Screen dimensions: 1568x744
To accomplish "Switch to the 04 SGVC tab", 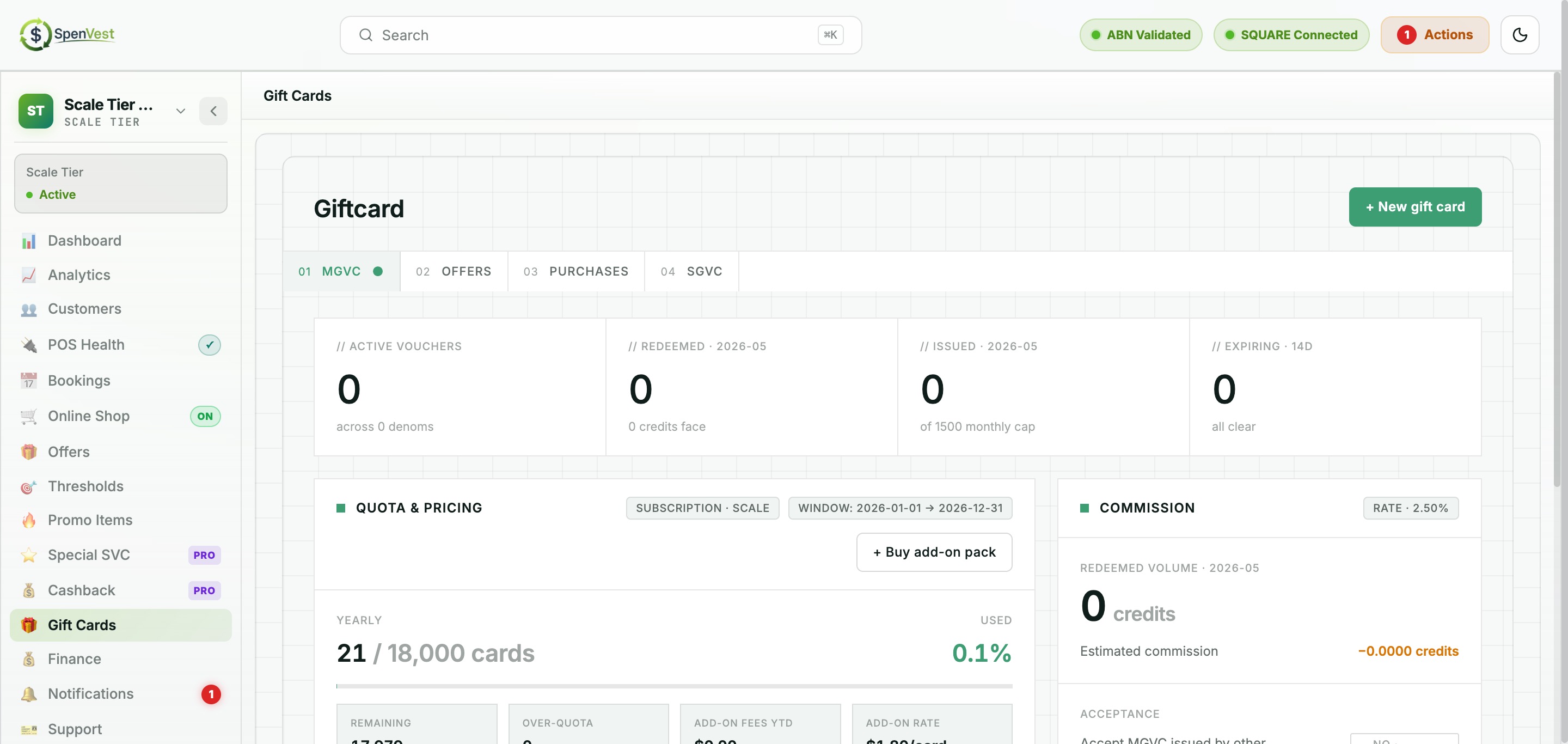I will pyautogui.click(x=691, y=272).
